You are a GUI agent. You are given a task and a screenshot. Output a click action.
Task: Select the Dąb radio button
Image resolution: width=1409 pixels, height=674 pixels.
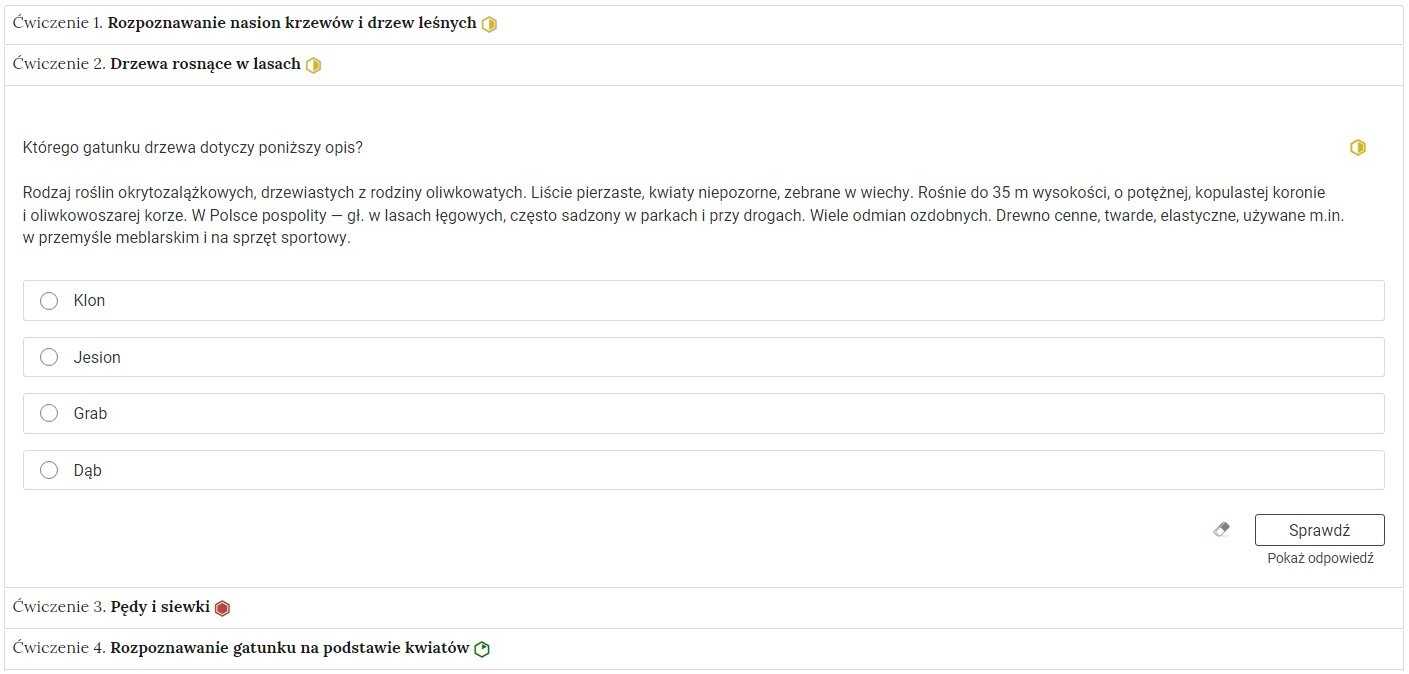point(49,470)
